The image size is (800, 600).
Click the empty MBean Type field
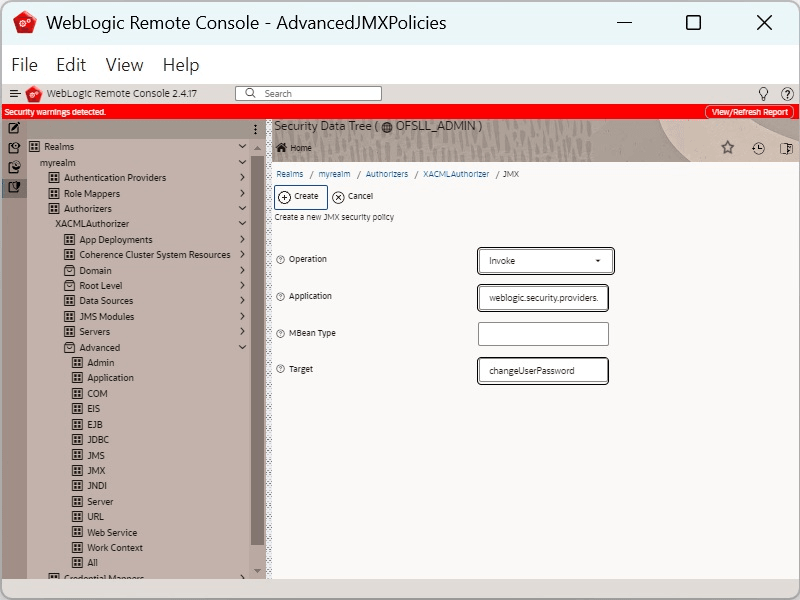[543, 334]
